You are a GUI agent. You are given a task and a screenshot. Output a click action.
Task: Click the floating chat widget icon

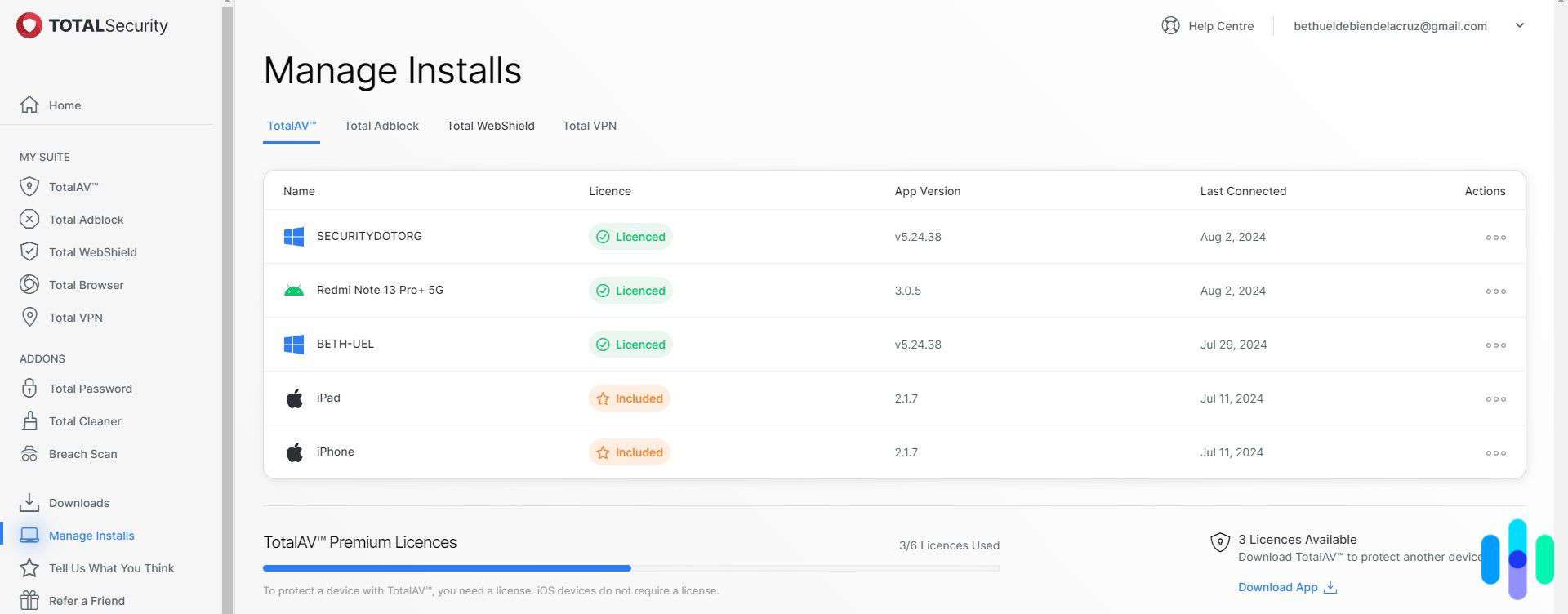[1517, 559]
